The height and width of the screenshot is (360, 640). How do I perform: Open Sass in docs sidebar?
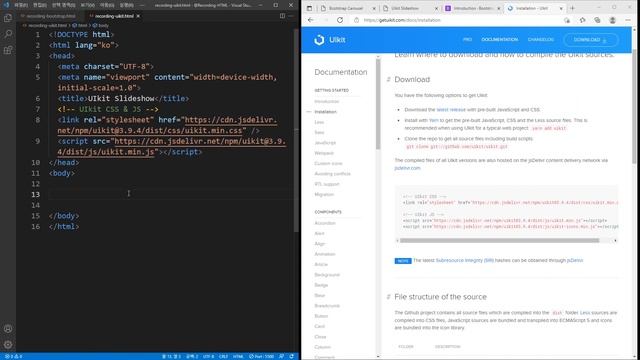pyautogui.click(x=319, y=132)
